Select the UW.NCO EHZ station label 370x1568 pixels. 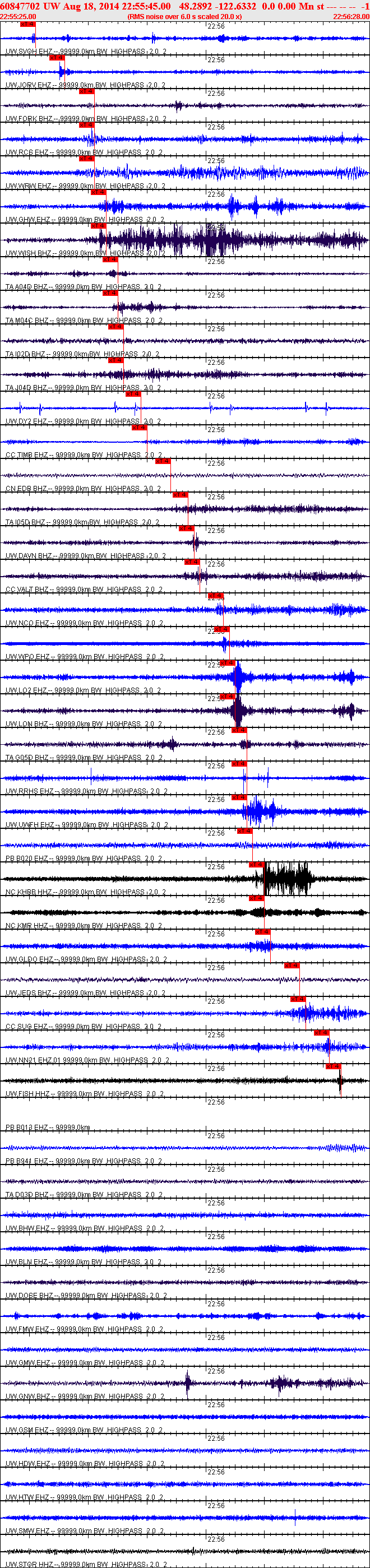pyautogui.click(x=85, y=623)
